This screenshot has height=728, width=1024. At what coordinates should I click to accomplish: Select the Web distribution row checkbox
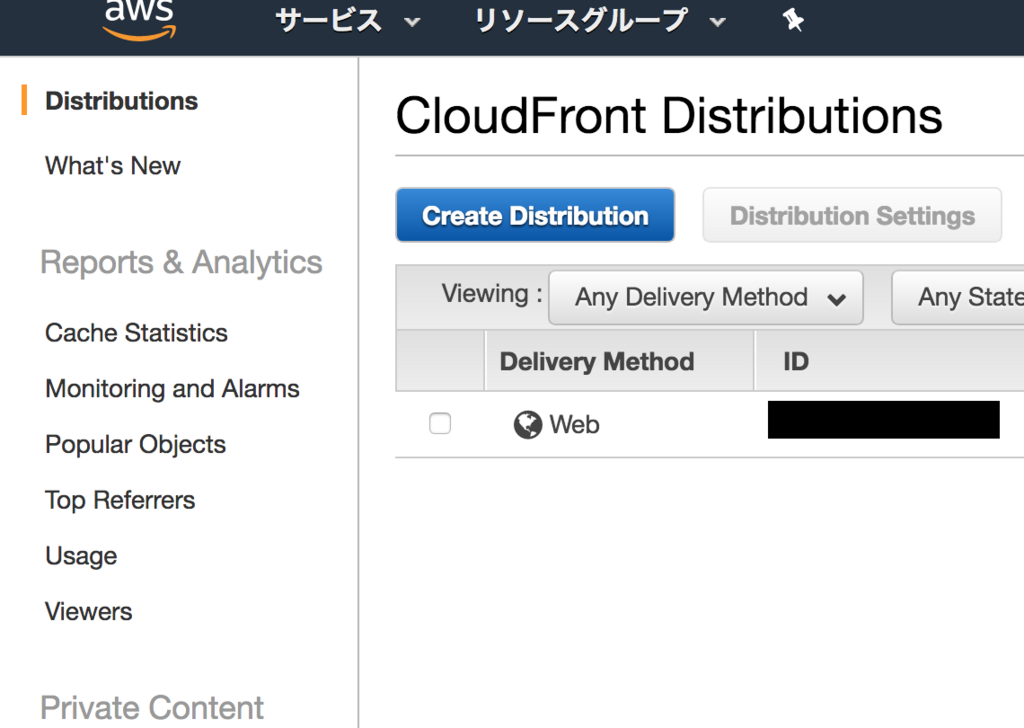point(440,424)
